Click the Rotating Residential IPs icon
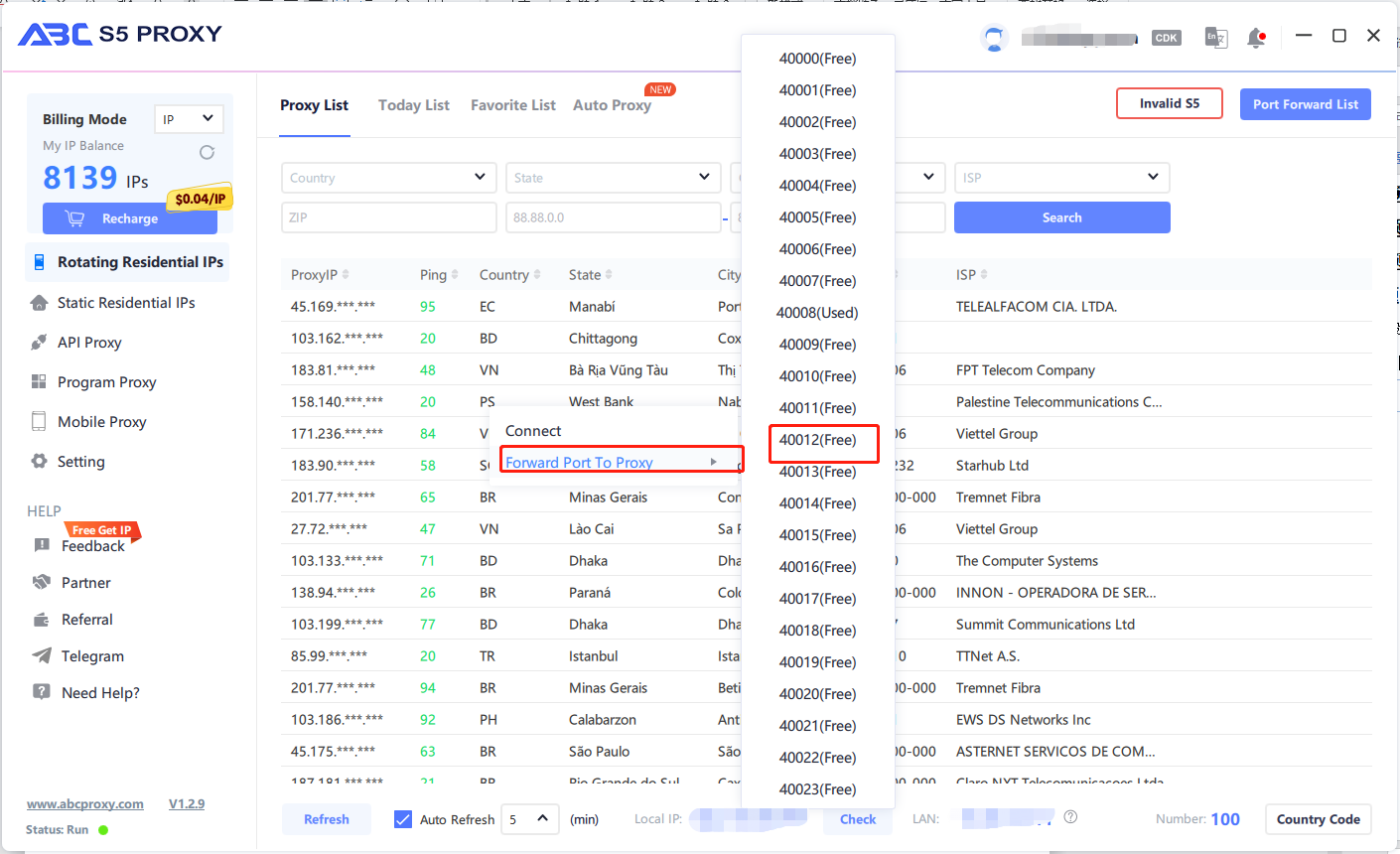Image resolution: width=1400 pixels, height=854 pixels. coord(40,262)
